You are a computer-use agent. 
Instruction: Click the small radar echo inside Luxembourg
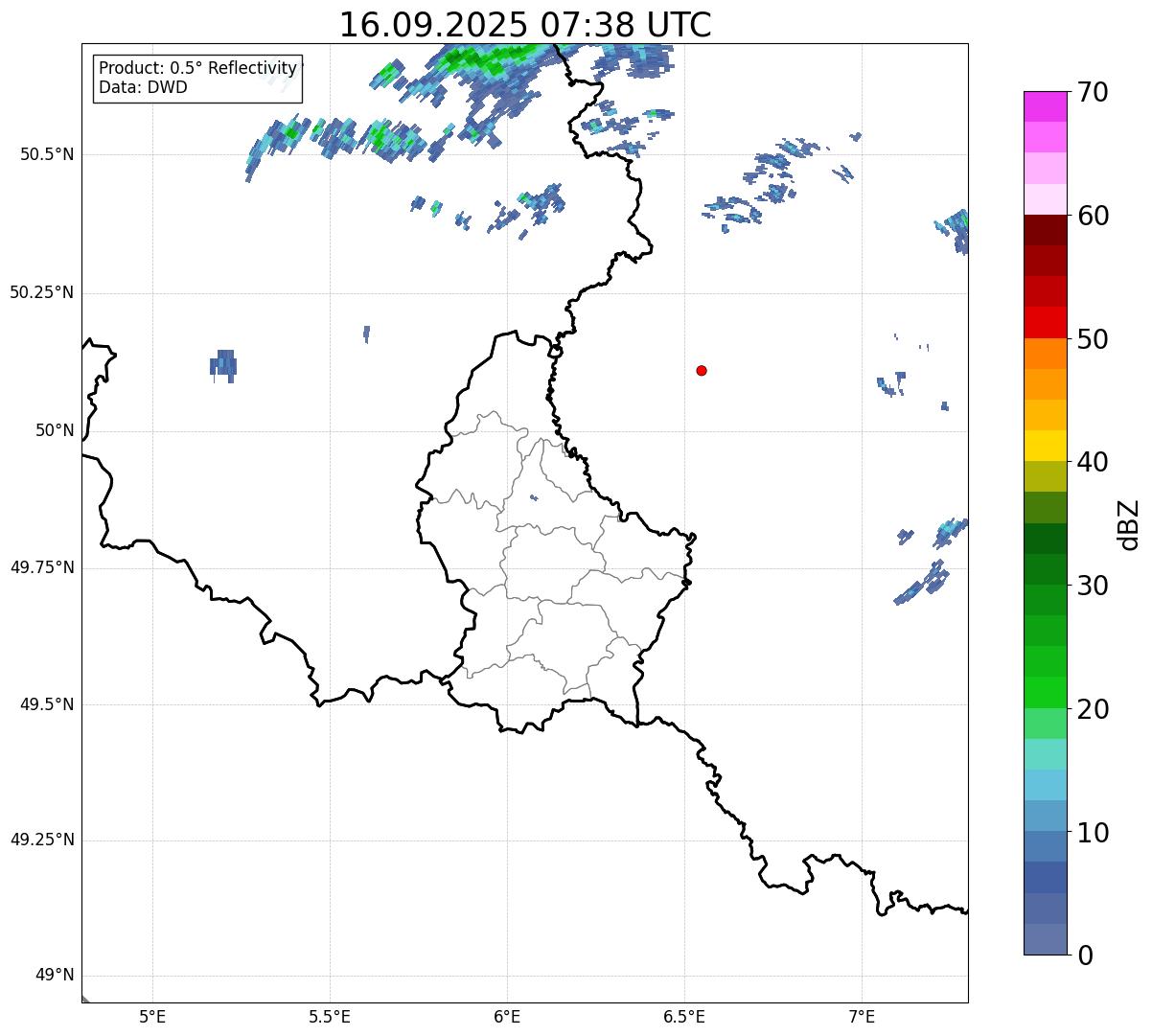coord(534,497)
